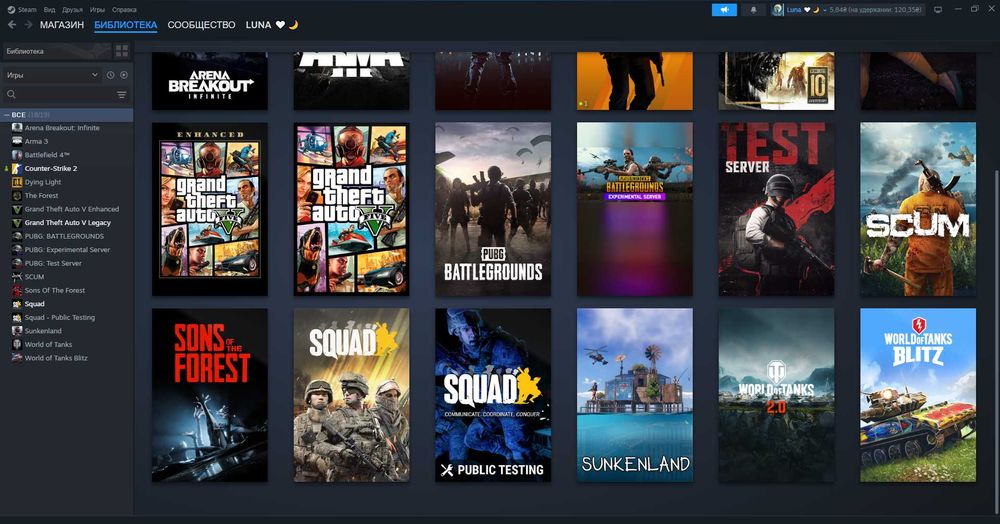Click the recent activity clock icon
The image size is (1000, 524).
pos(110,75)
